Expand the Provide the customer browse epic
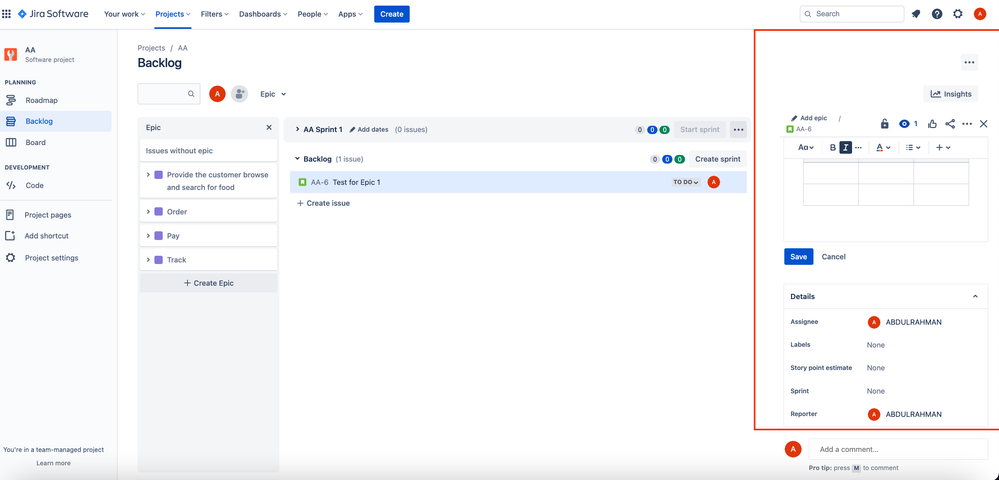Image resolution: width=999 pixels, height=480 pixels. click(148, 175)
